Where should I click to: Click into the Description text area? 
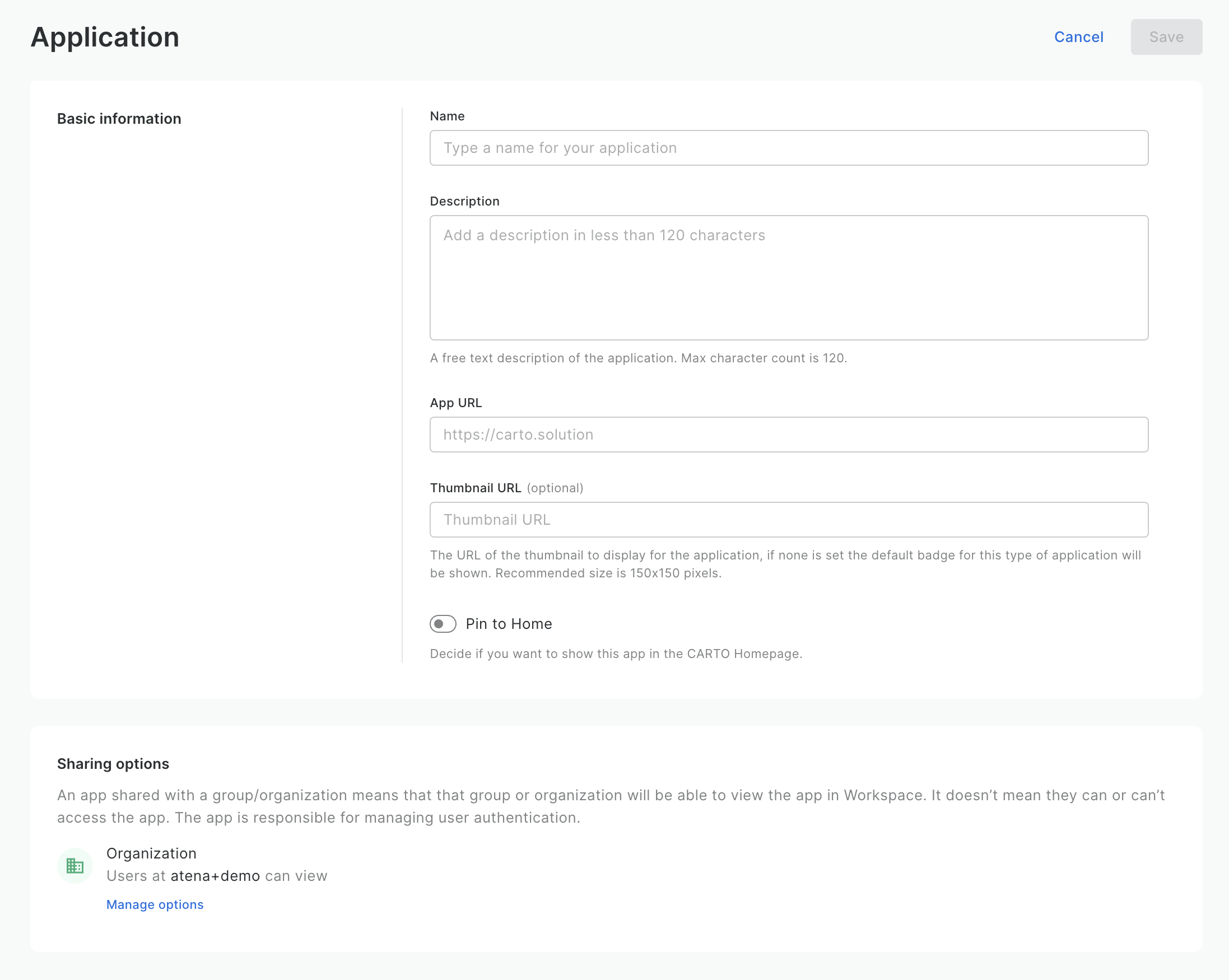(x=788, y=277)
